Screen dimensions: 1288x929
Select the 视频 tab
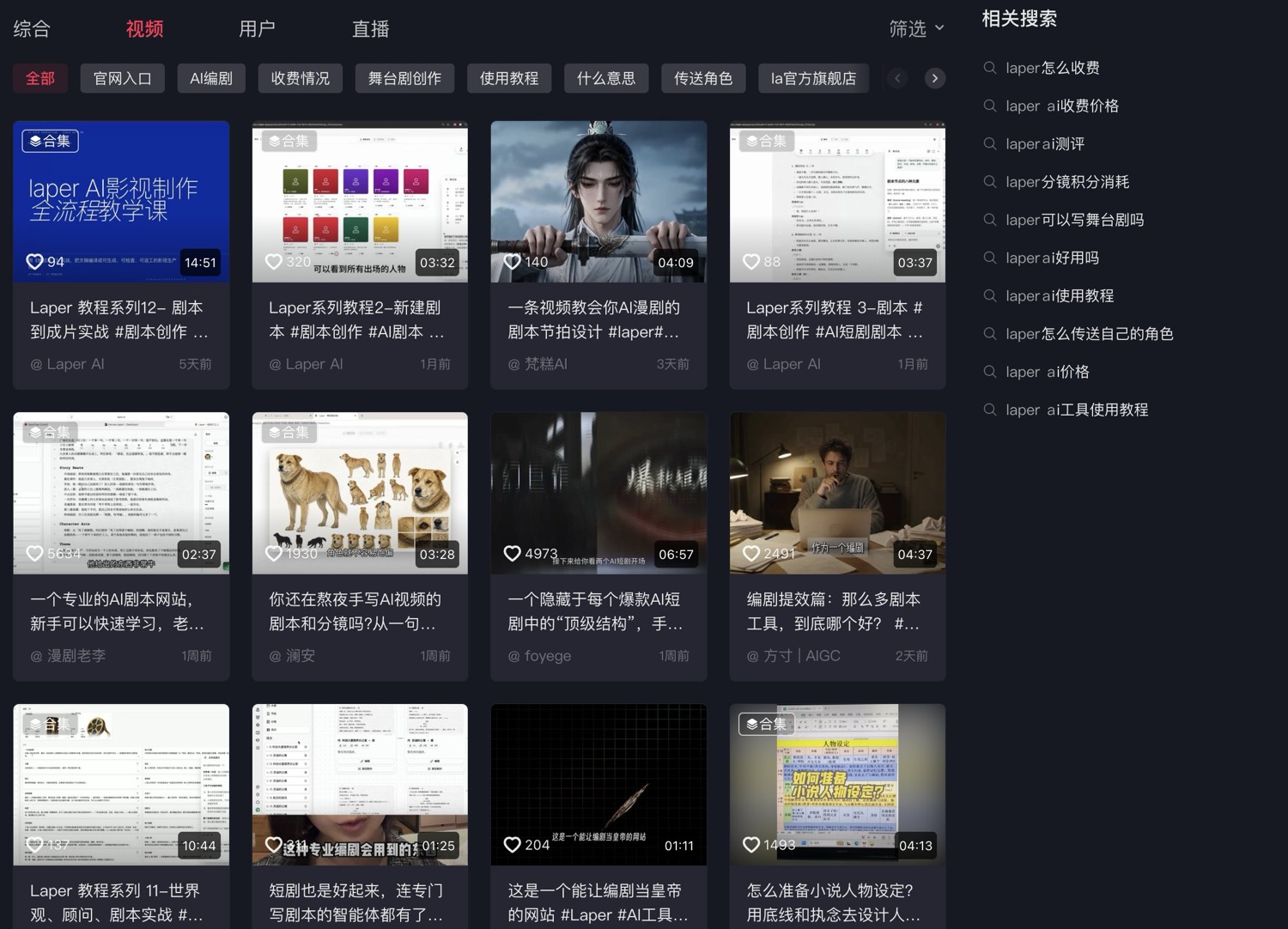coord(144,29)
